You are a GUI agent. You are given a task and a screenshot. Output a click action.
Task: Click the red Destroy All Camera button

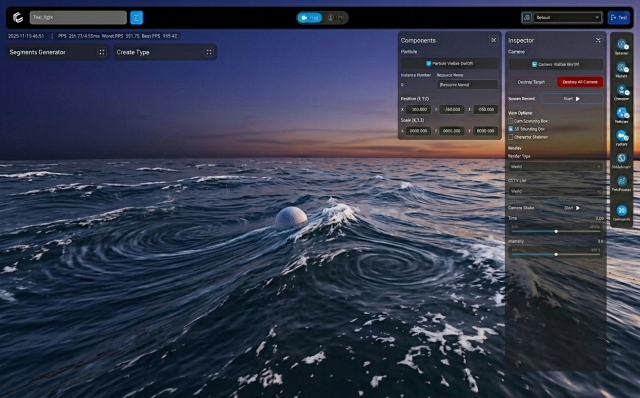click(x=580, y=82)
